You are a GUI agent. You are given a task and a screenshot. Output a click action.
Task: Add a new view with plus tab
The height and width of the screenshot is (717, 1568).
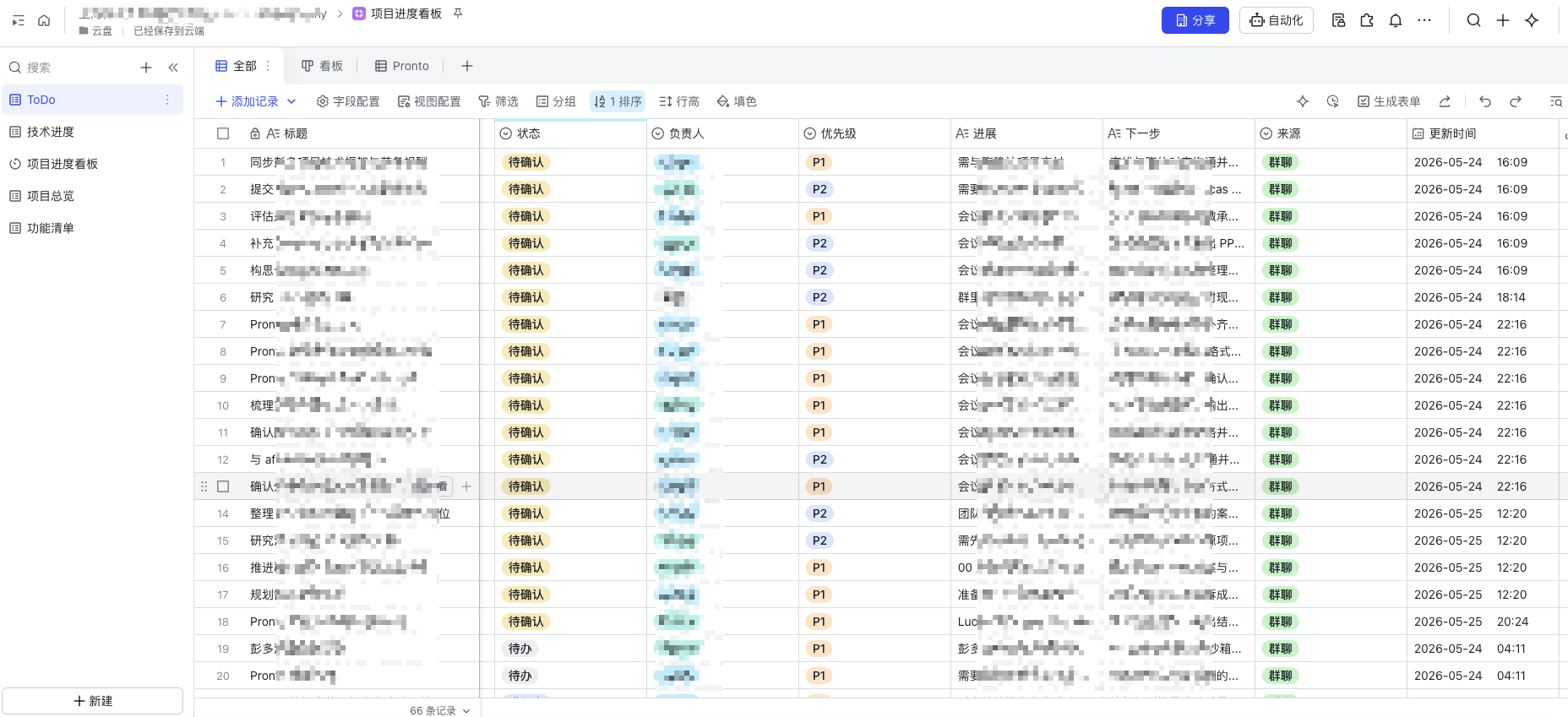pyautogui.click(x=467, y=66)
